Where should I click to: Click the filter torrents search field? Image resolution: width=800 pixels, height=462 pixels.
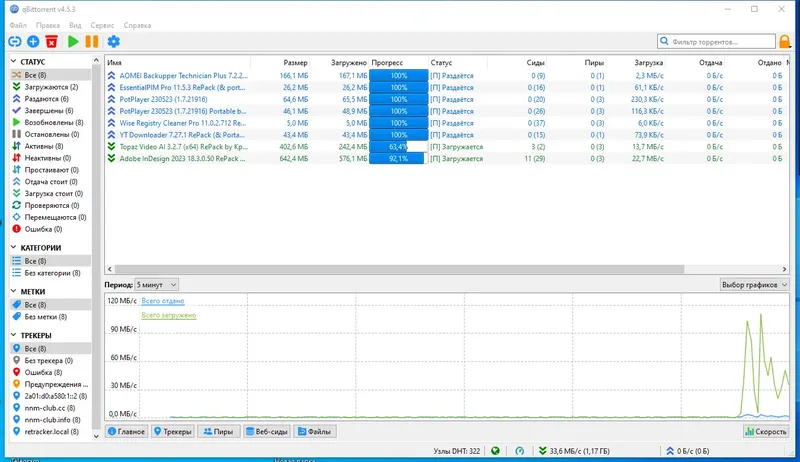click(x=716, y=41)
